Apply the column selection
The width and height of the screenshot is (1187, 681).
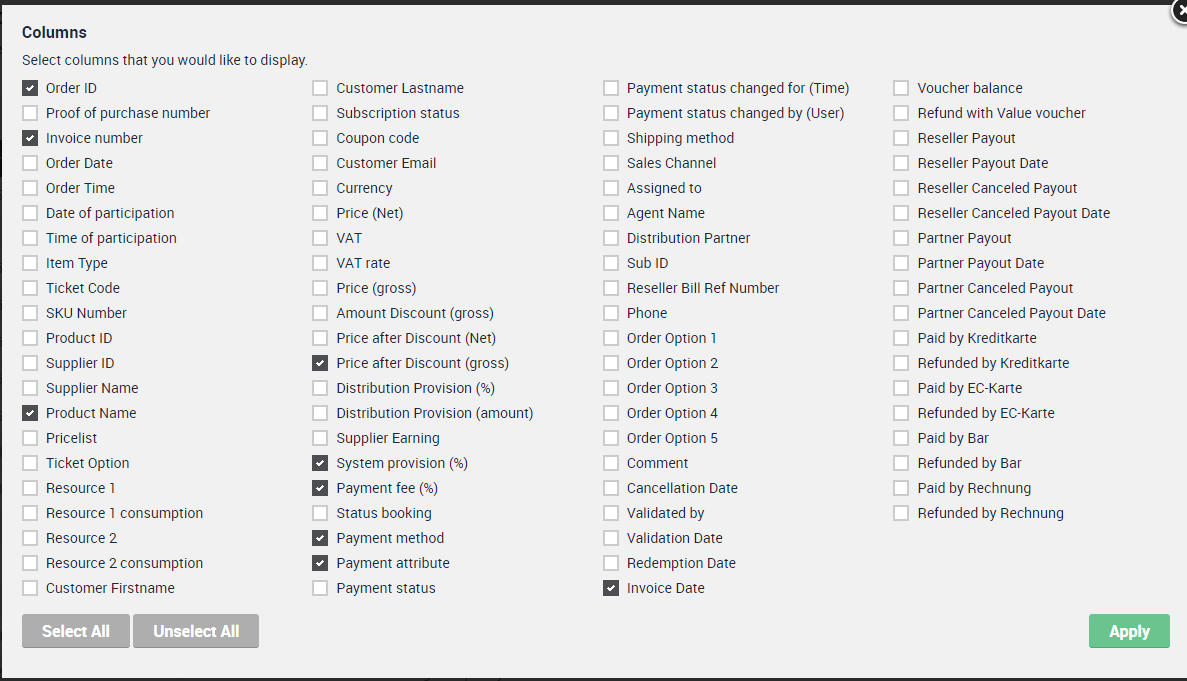[x=1129, y=631]
